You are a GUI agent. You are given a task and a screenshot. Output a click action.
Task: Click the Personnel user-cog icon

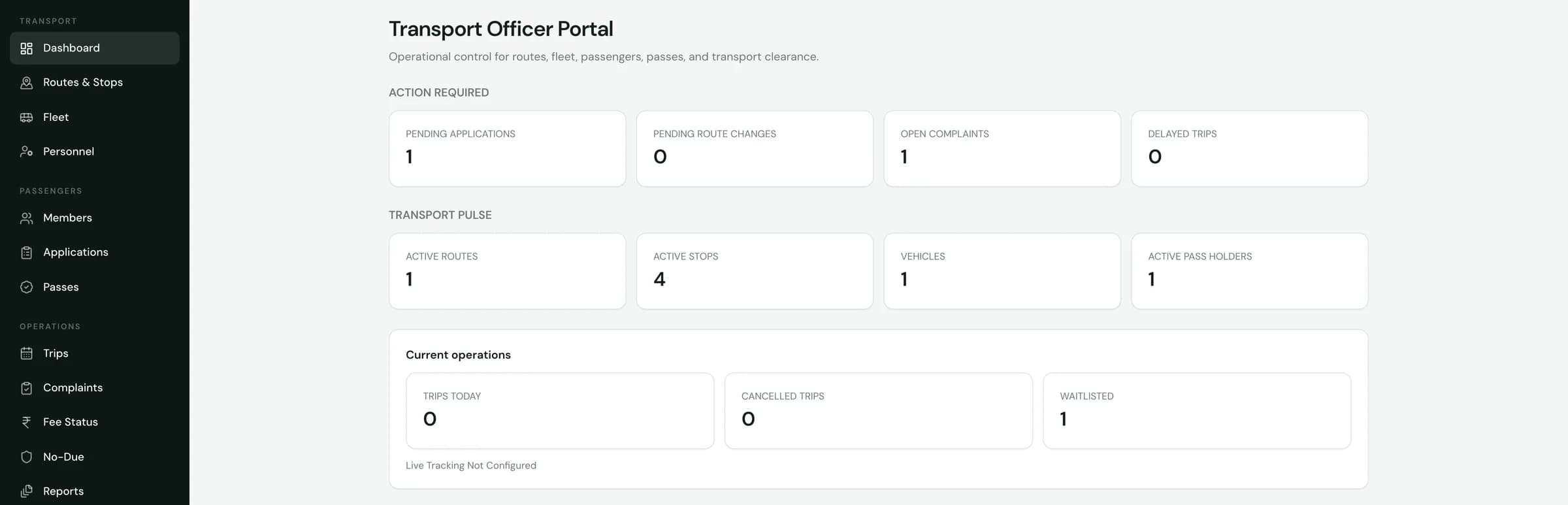[x=26, y=152]
